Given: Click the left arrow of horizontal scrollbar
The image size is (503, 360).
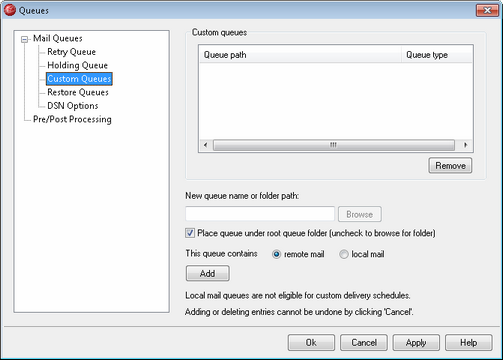Looking at the screenshot, I should click(205, 145).
